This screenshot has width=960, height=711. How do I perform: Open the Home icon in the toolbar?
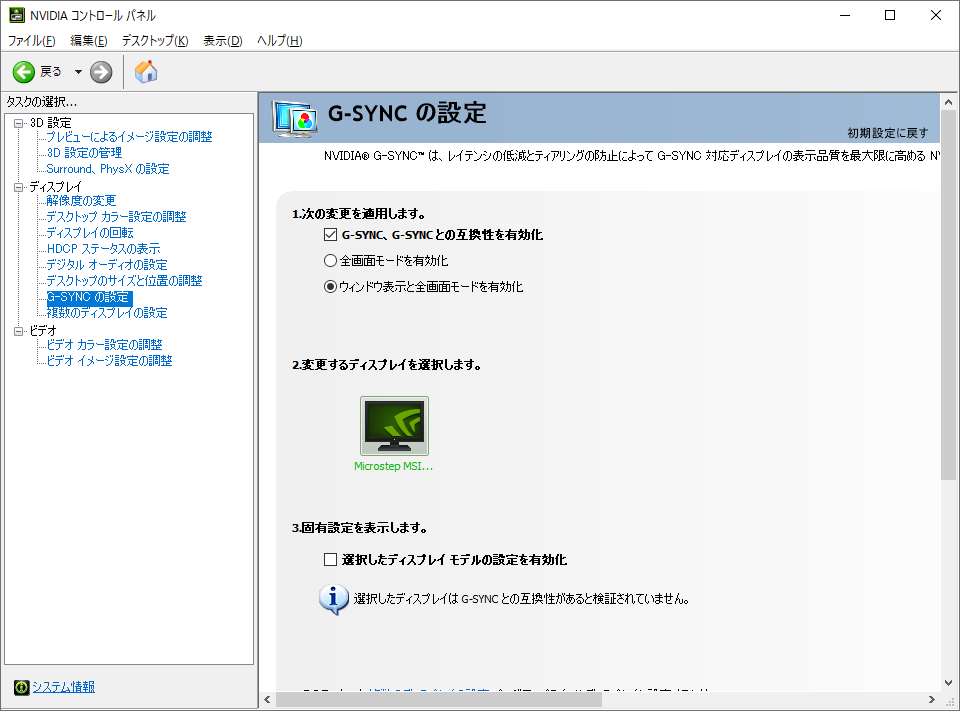coord(146,72)
